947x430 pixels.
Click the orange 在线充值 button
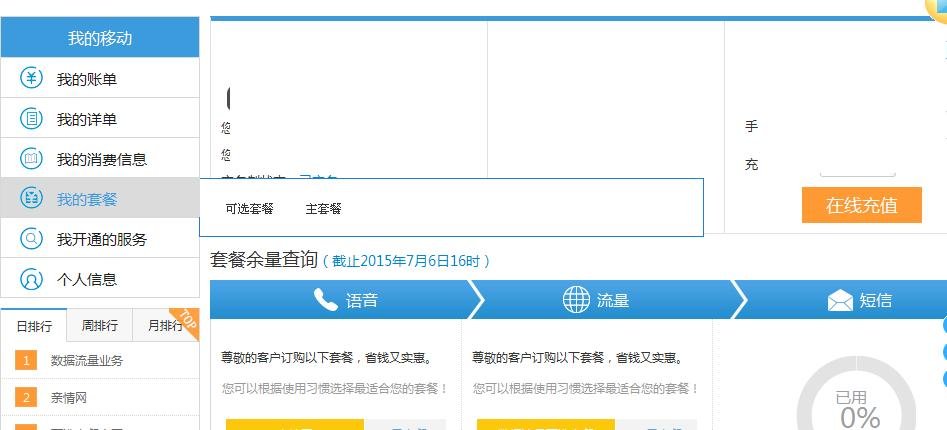coord(862,205)
